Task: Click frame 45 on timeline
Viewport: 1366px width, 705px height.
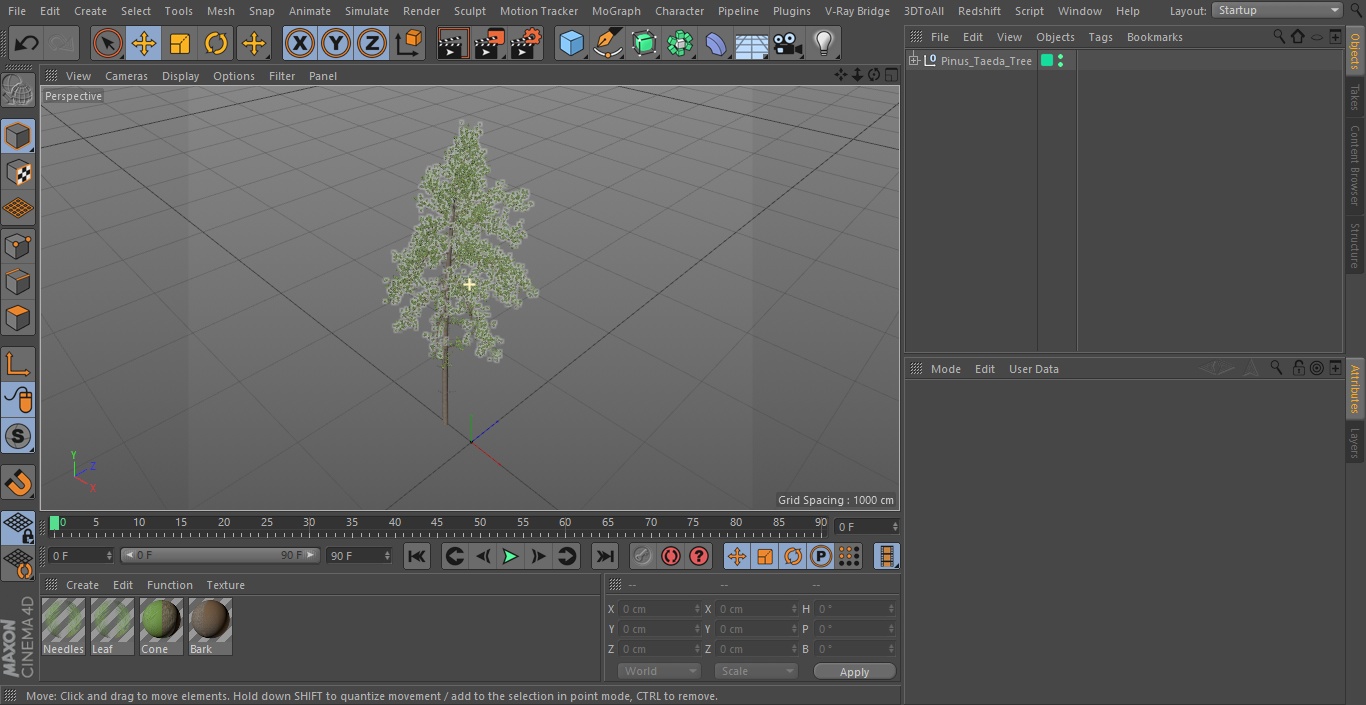Action: click(x=437, y=524)
